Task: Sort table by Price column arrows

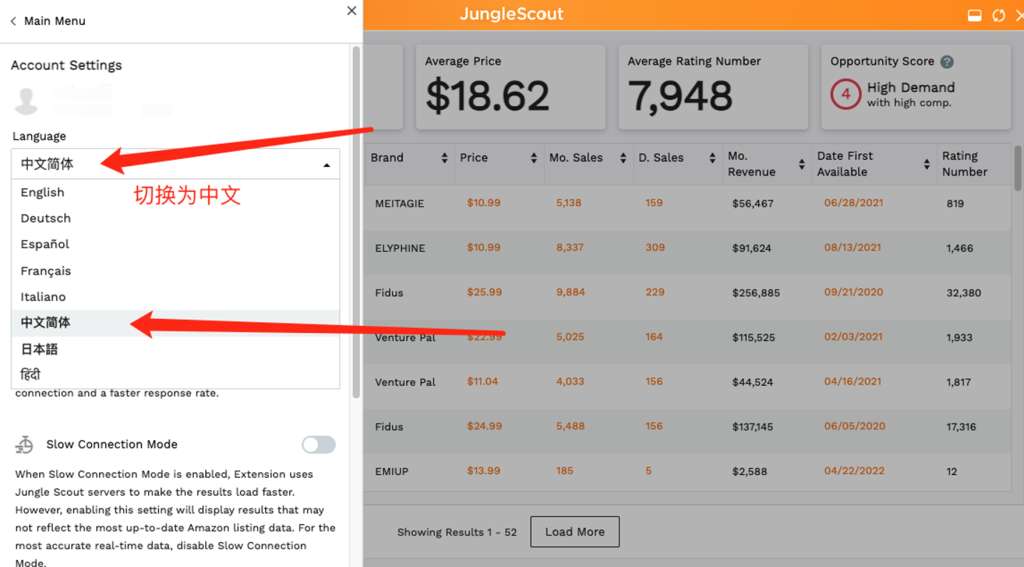Action: click(534, 158)
